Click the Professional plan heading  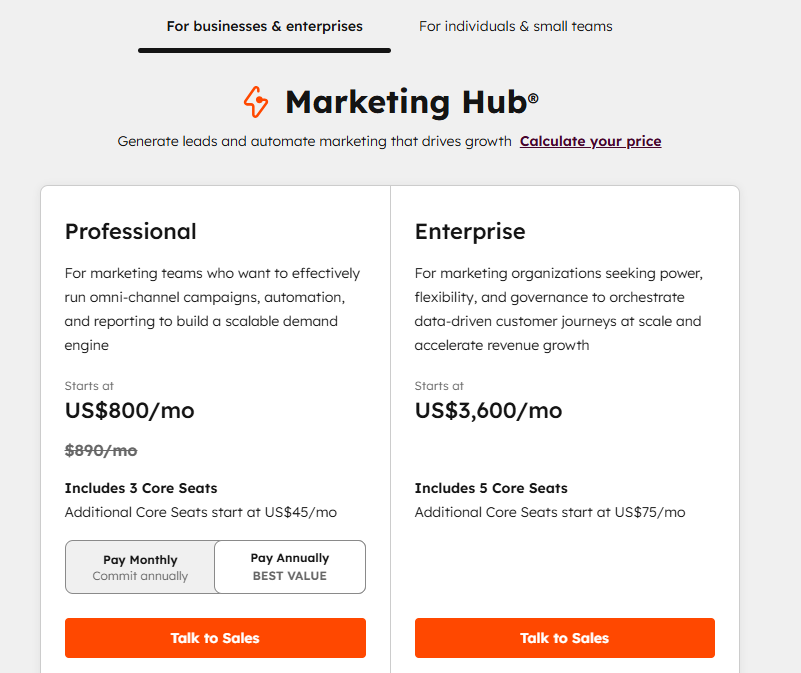131,232
